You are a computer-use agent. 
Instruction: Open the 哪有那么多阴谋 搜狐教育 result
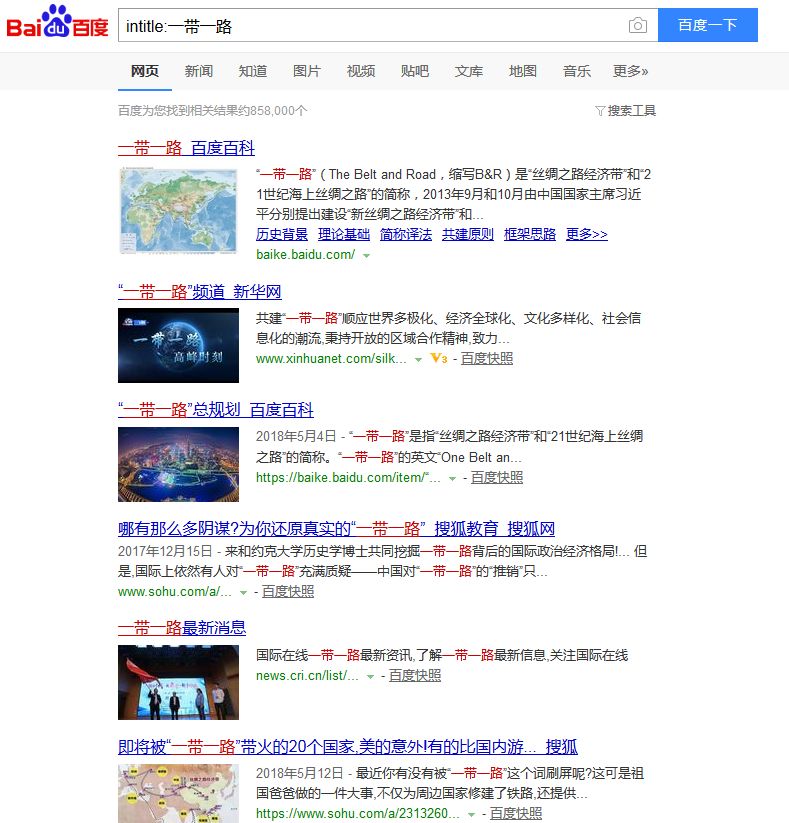336,529
